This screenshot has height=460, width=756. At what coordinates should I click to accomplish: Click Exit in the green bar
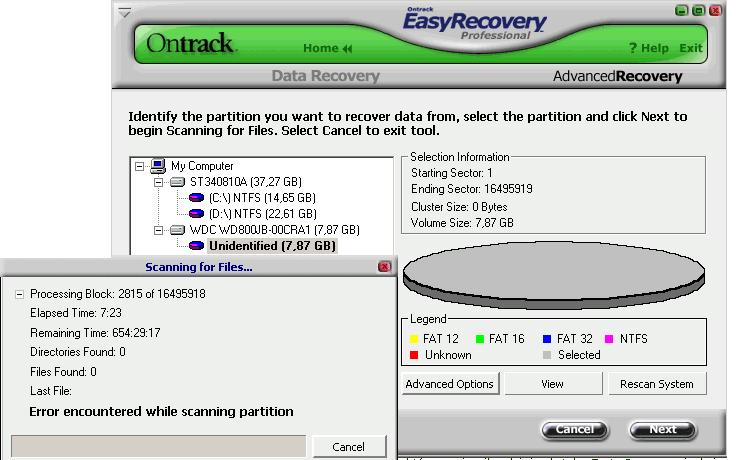coord(690,48)
